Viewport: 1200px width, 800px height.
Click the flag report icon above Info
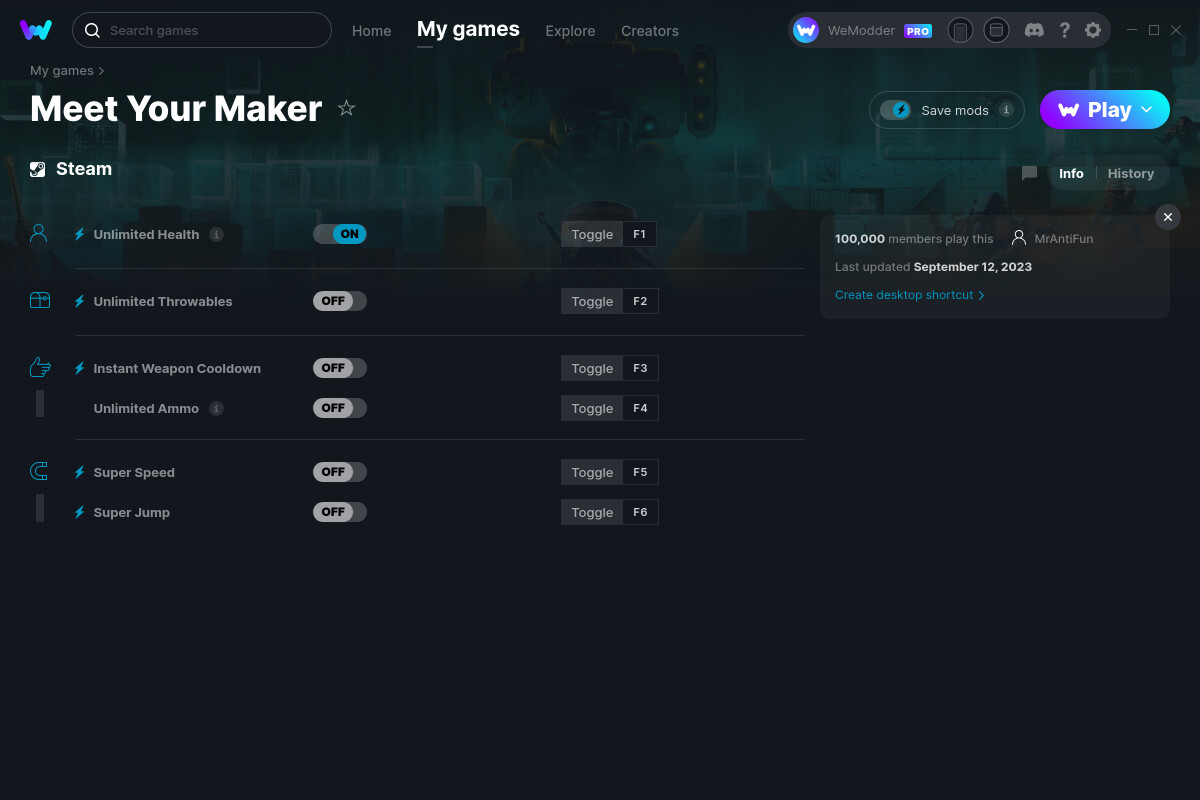point(1029,172)
